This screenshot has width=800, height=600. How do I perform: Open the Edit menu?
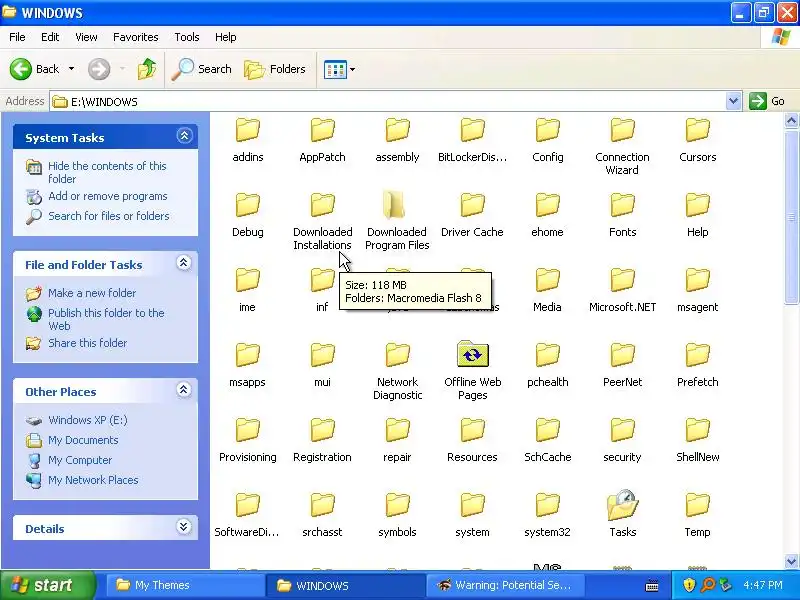point(50,37)
